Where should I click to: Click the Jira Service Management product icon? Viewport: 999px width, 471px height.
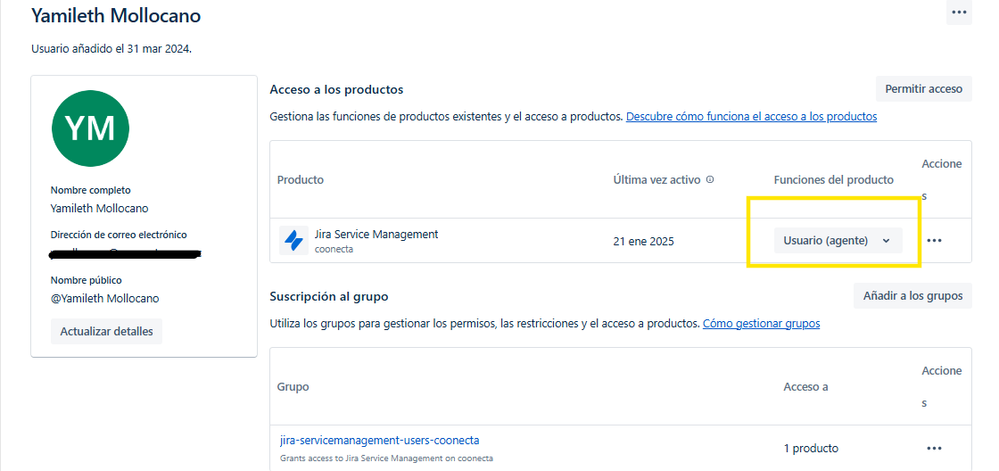294,240
